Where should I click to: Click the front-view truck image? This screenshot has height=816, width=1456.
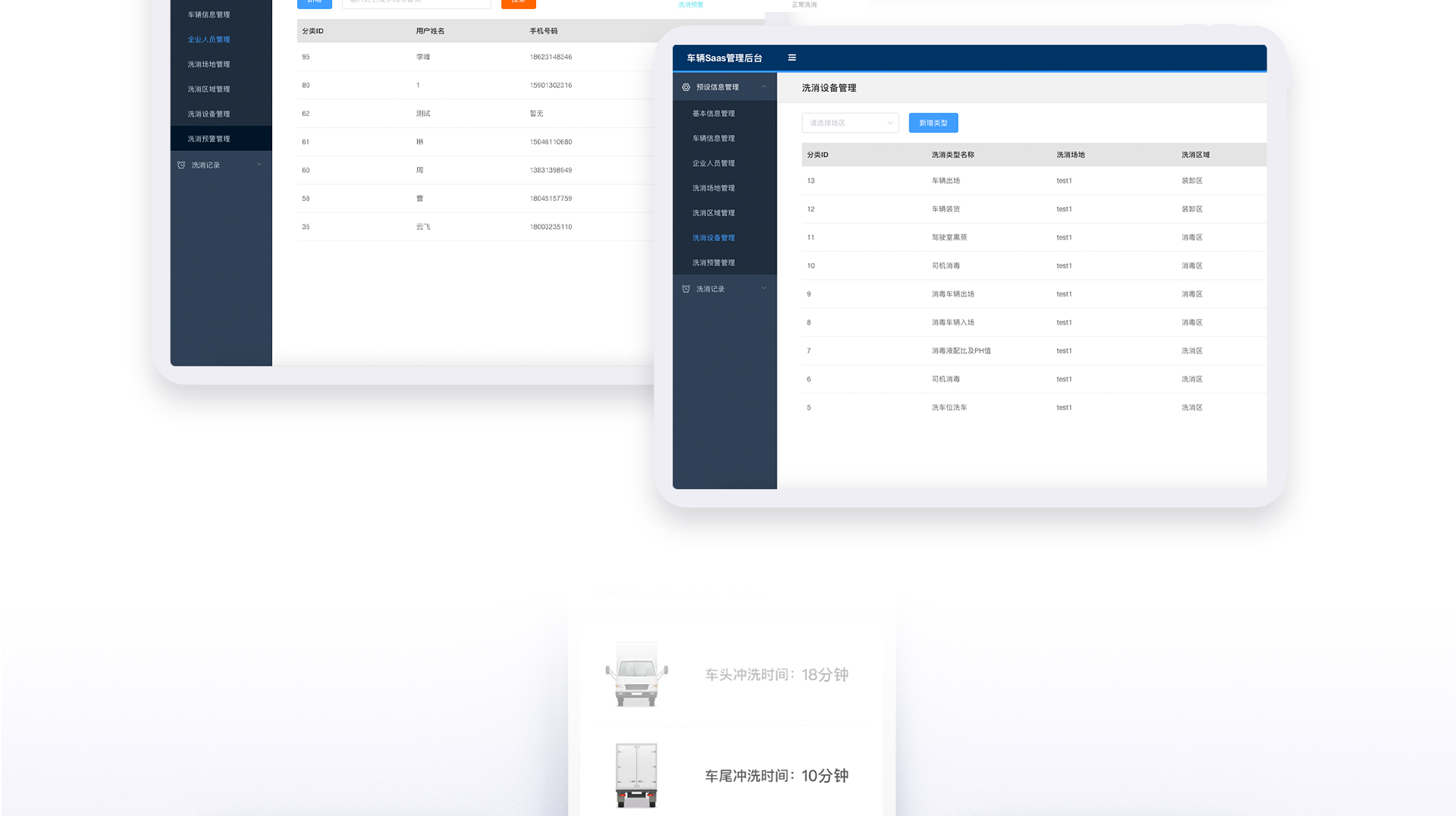click(636, 674)
